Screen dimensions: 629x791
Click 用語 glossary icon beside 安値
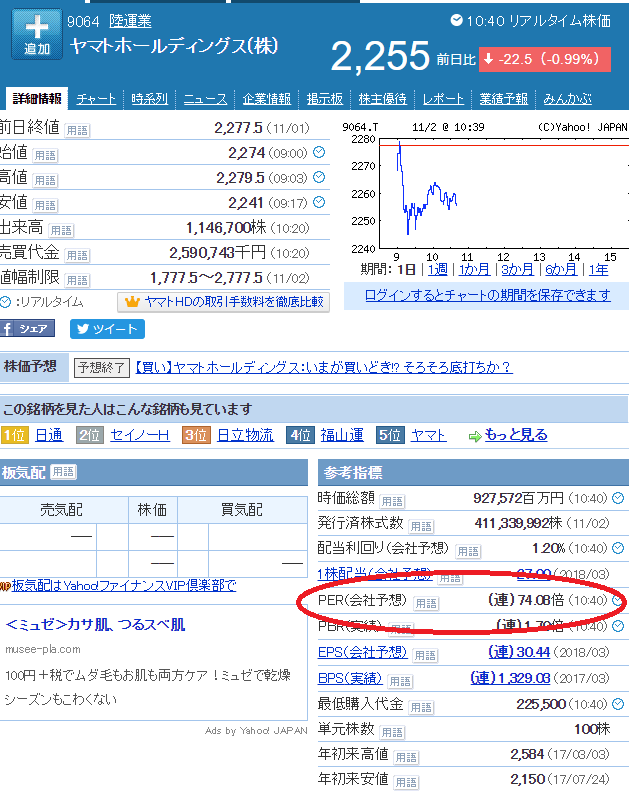point(45,205)
